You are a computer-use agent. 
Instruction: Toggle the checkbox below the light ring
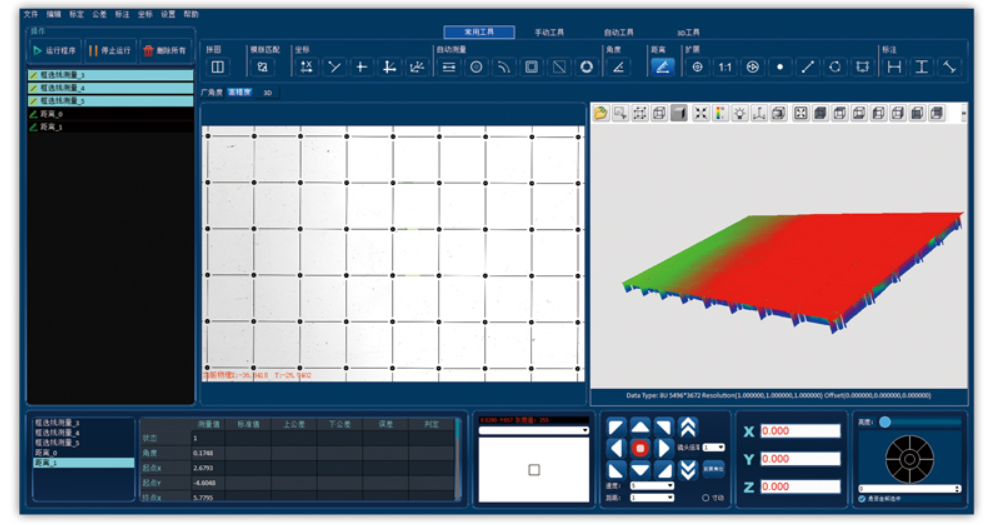(862, 498)
